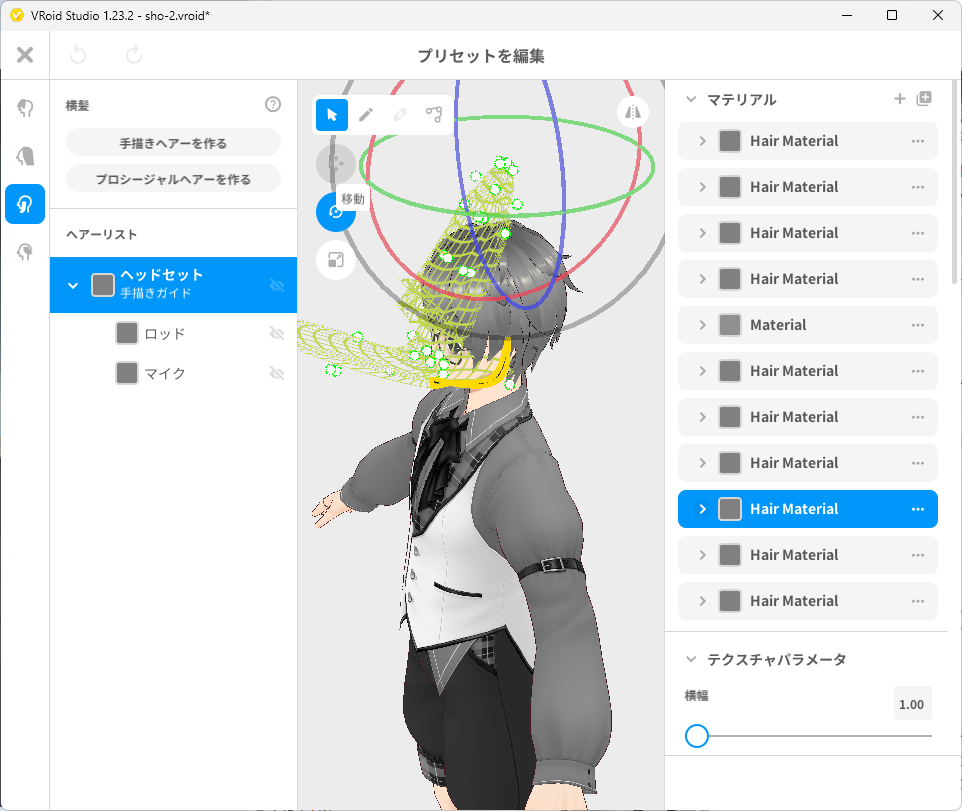Select the arrow selection tool

[x=332, y=115]
